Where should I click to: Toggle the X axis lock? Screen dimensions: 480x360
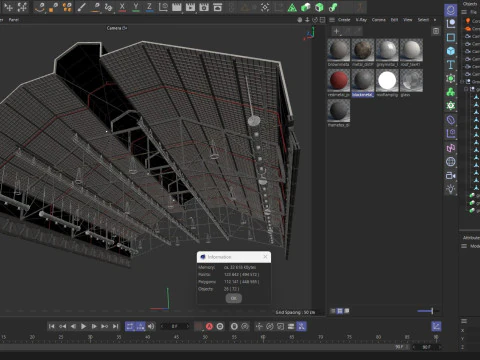[122, 7]
